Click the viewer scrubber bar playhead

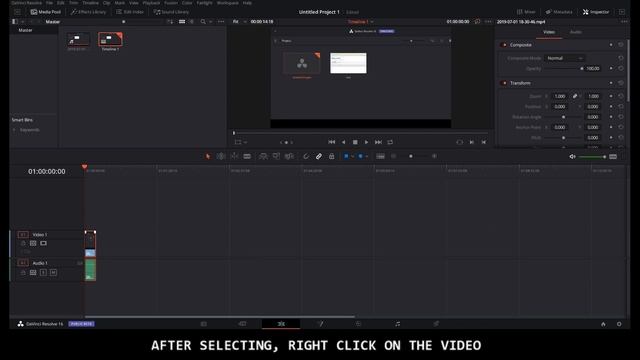point(234,133)
